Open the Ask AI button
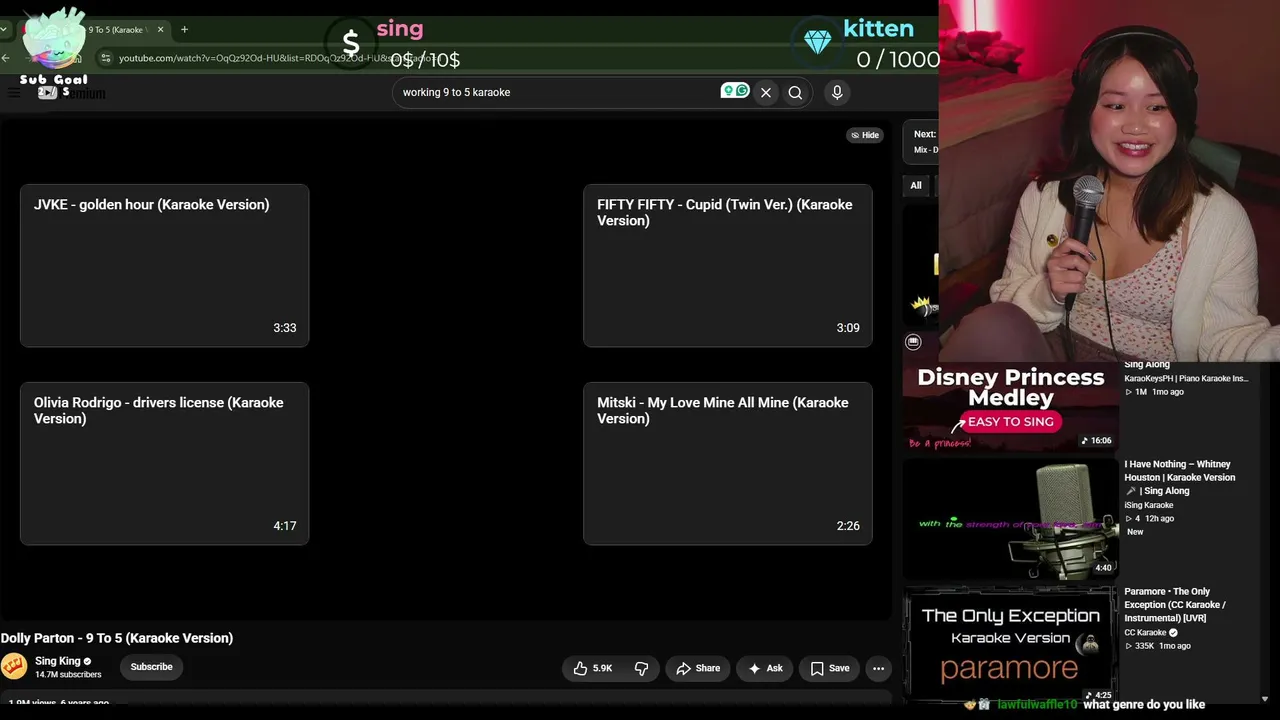 coord(765,668)
